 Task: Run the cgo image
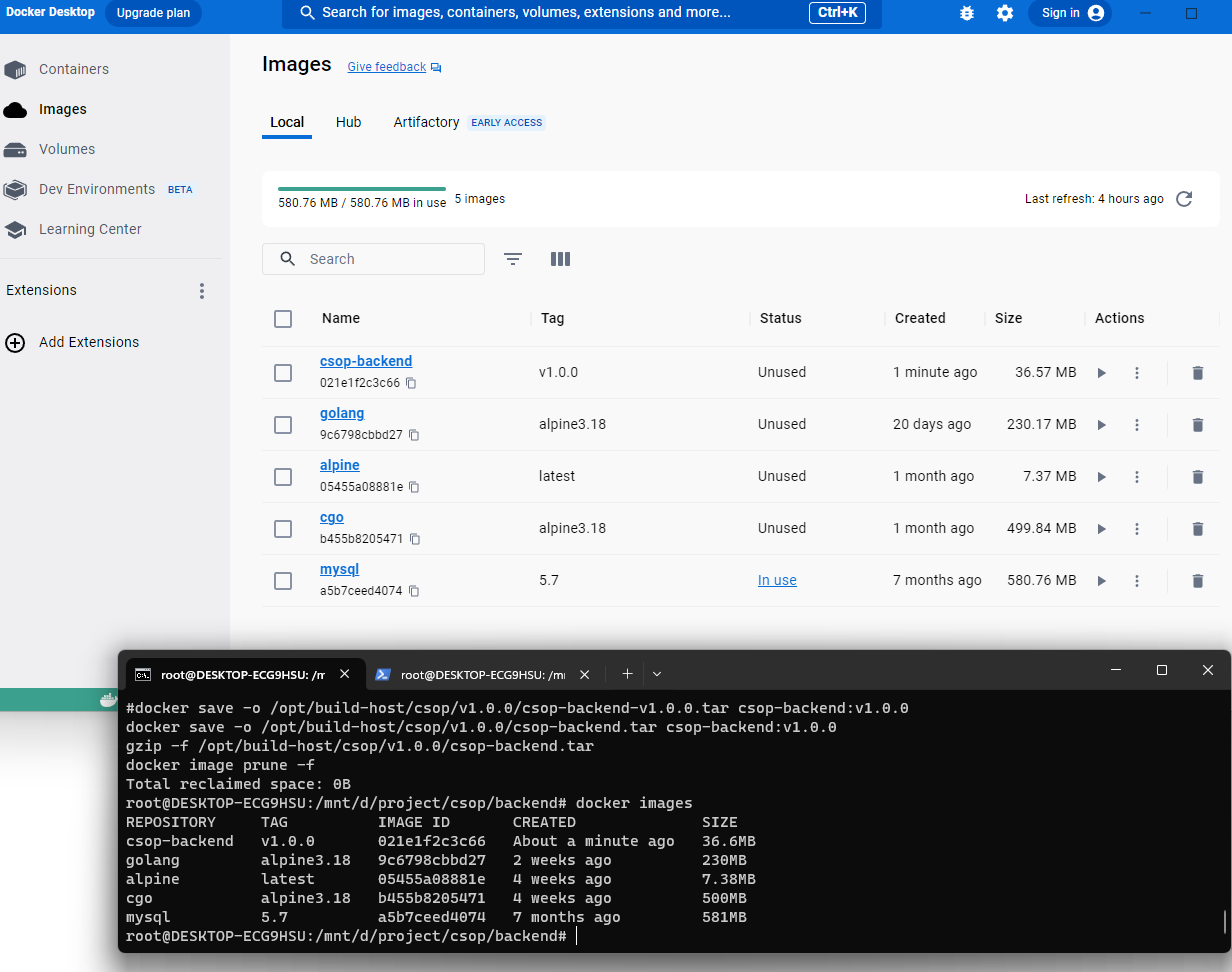1101,529
